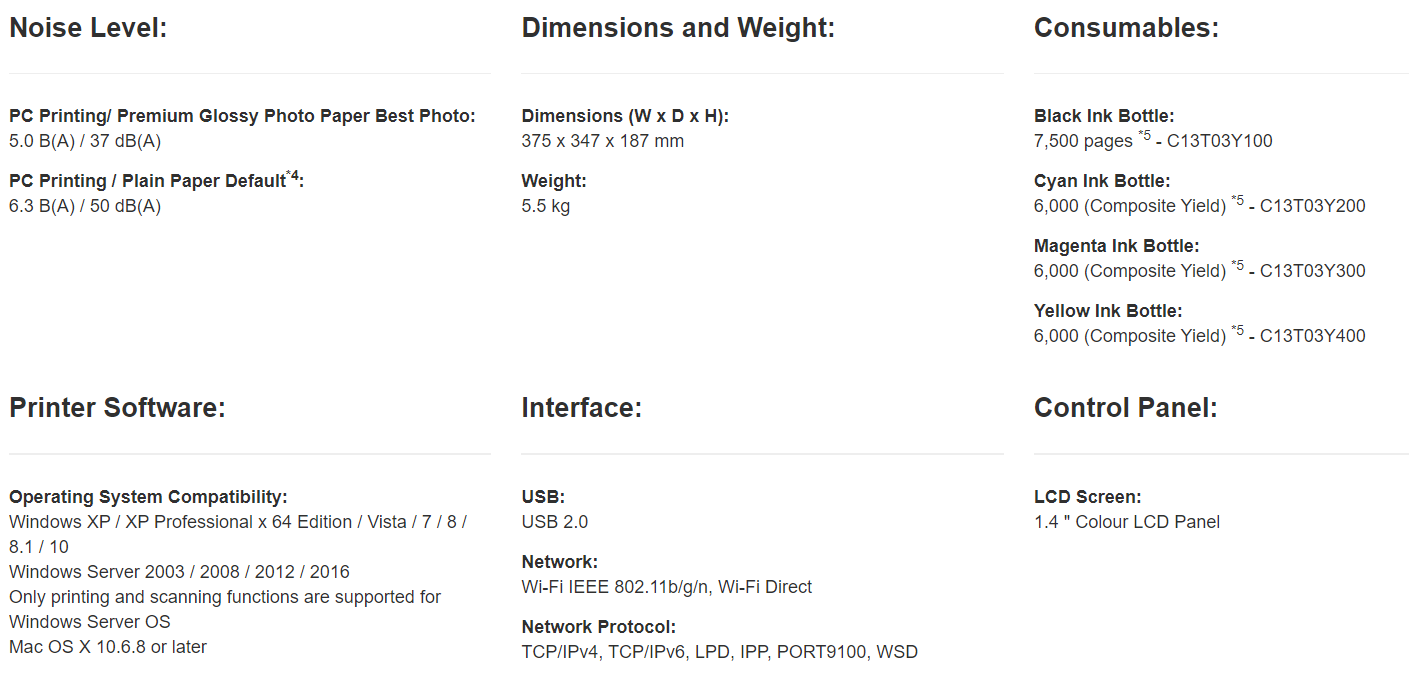This screenshot has height=685, width=1409.
Task: Click the "Black Ink Bottle:" label
Action: pos(1104,116)
